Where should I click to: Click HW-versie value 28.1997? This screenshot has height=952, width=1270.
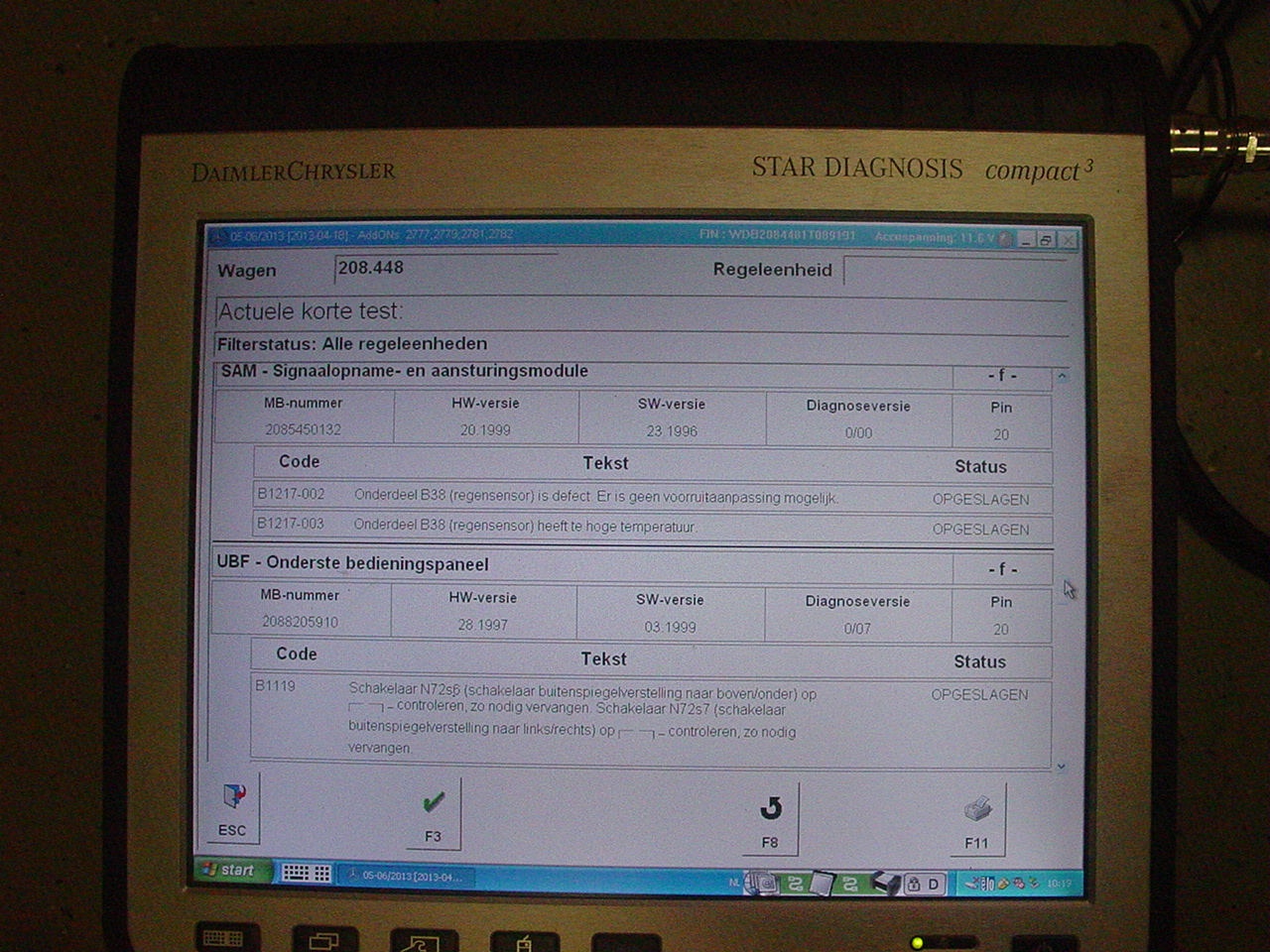(482, 625)
